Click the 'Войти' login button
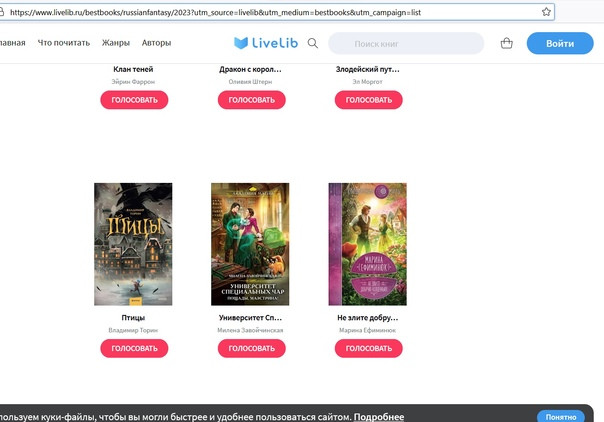 (x=560, y=44)
